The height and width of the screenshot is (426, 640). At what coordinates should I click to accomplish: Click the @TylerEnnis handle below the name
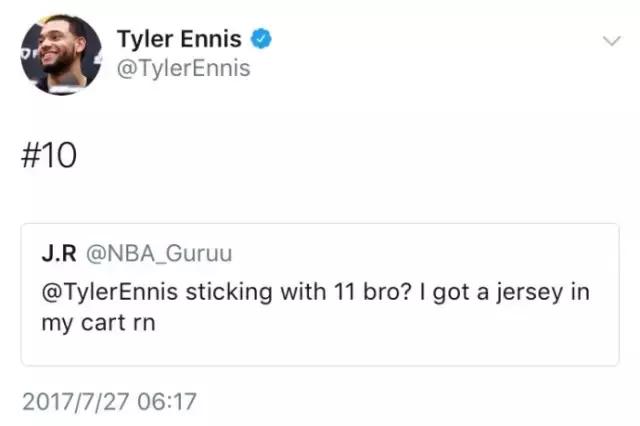183,68
